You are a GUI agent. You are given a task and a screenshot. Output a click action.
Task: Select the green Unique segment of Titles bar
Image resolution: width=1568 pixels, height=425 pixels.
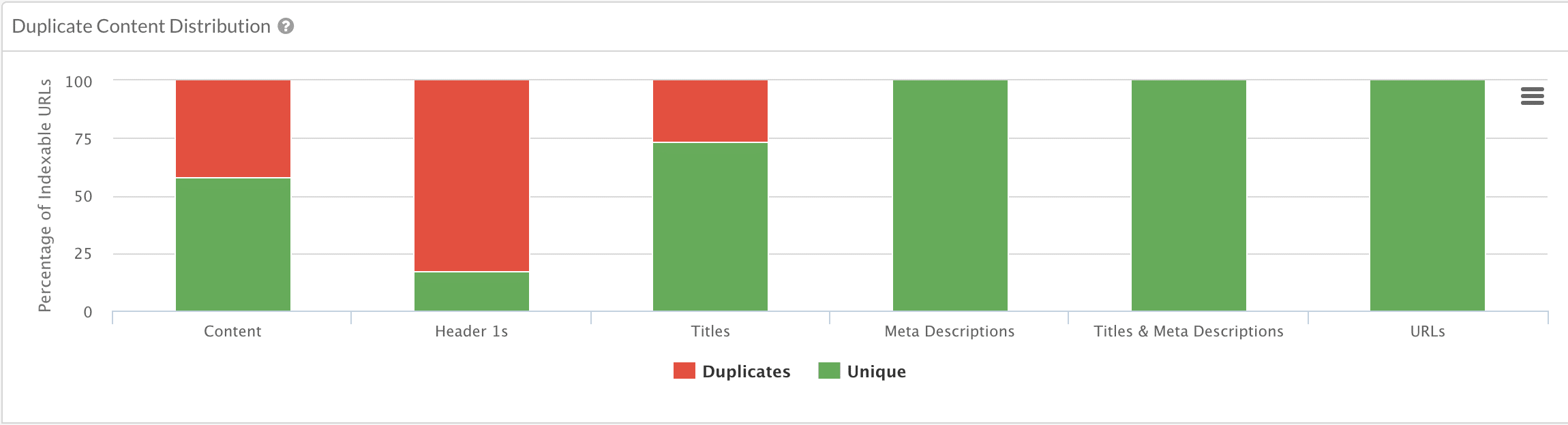(x=710, y=227)
